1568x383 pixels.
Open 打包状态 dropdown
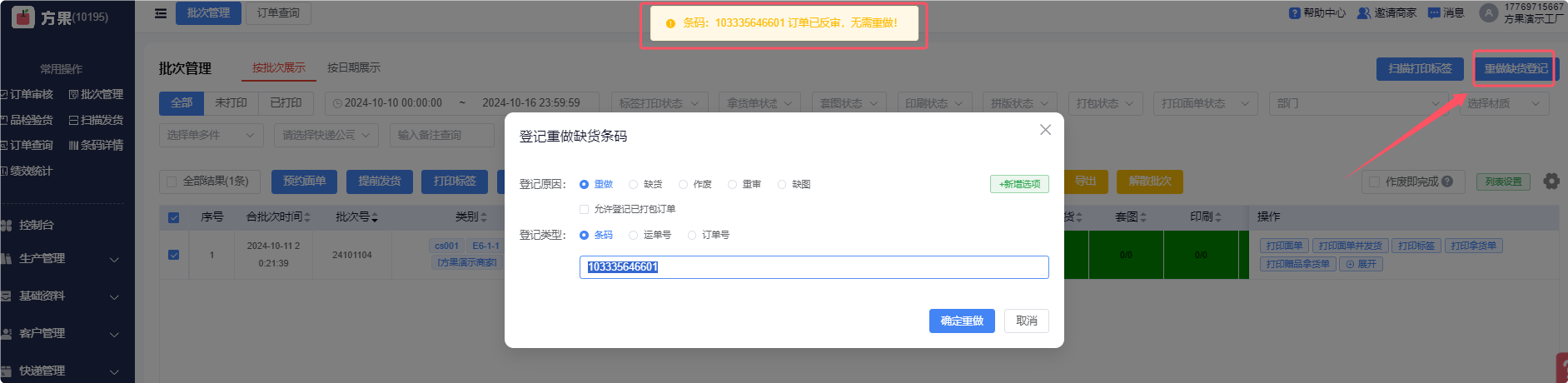click(1105, 103)
